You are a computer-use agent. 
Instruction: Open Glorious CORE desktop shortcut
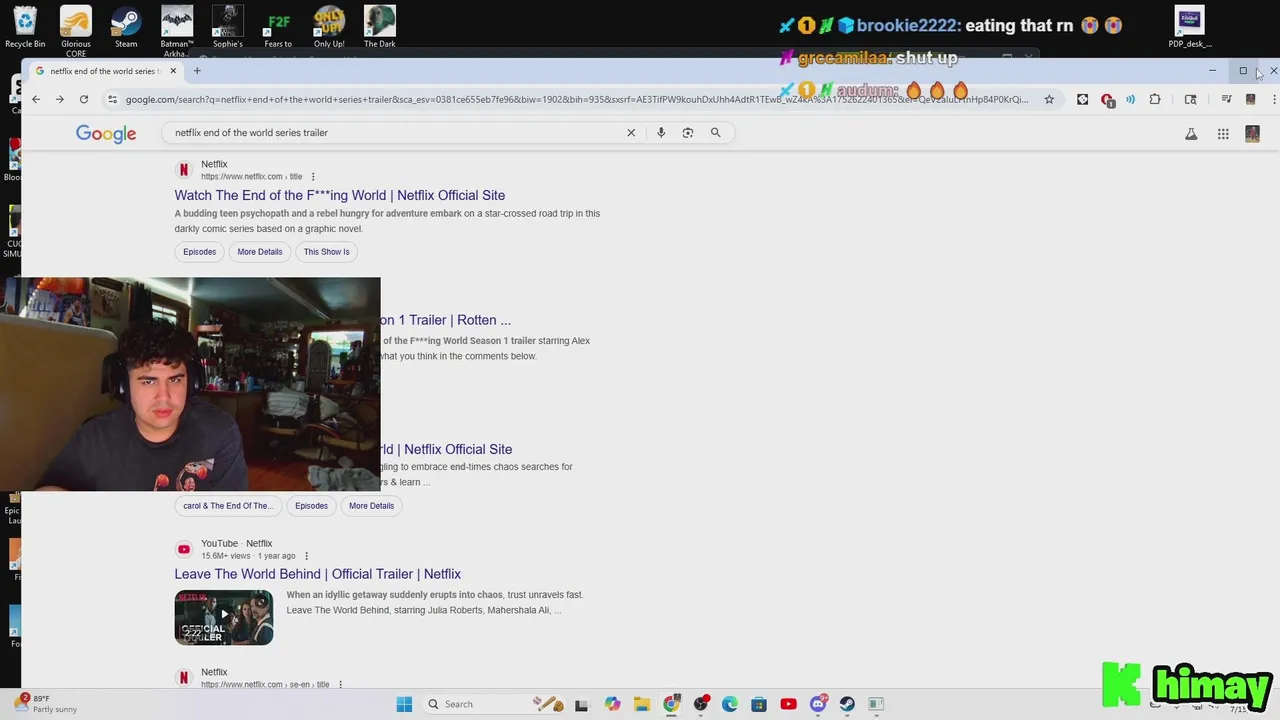coord(76,31)
